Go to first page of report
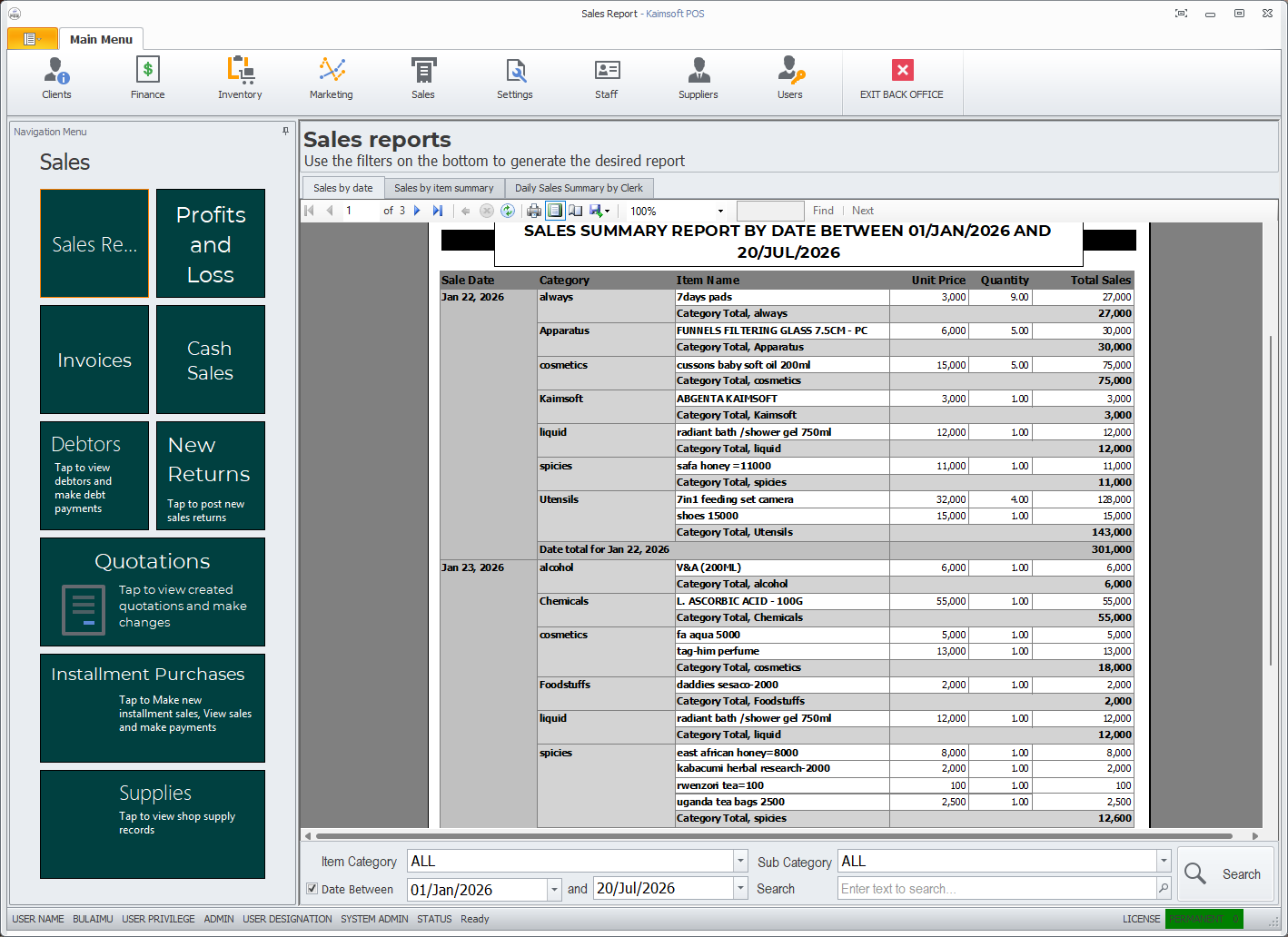 click(x=309, y=211)
